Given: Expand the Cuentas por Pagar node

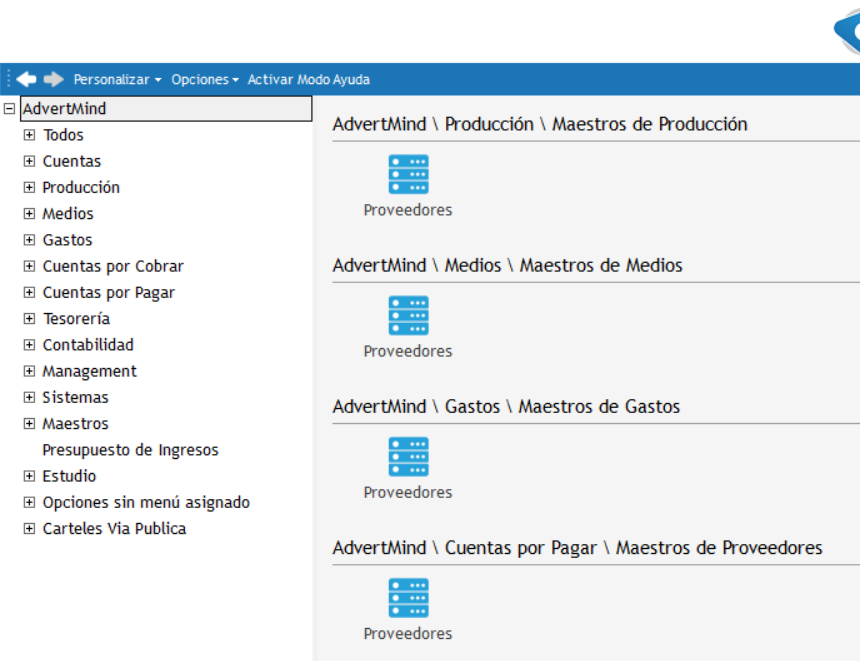Looking at the screenshot, I should point(29,292).
